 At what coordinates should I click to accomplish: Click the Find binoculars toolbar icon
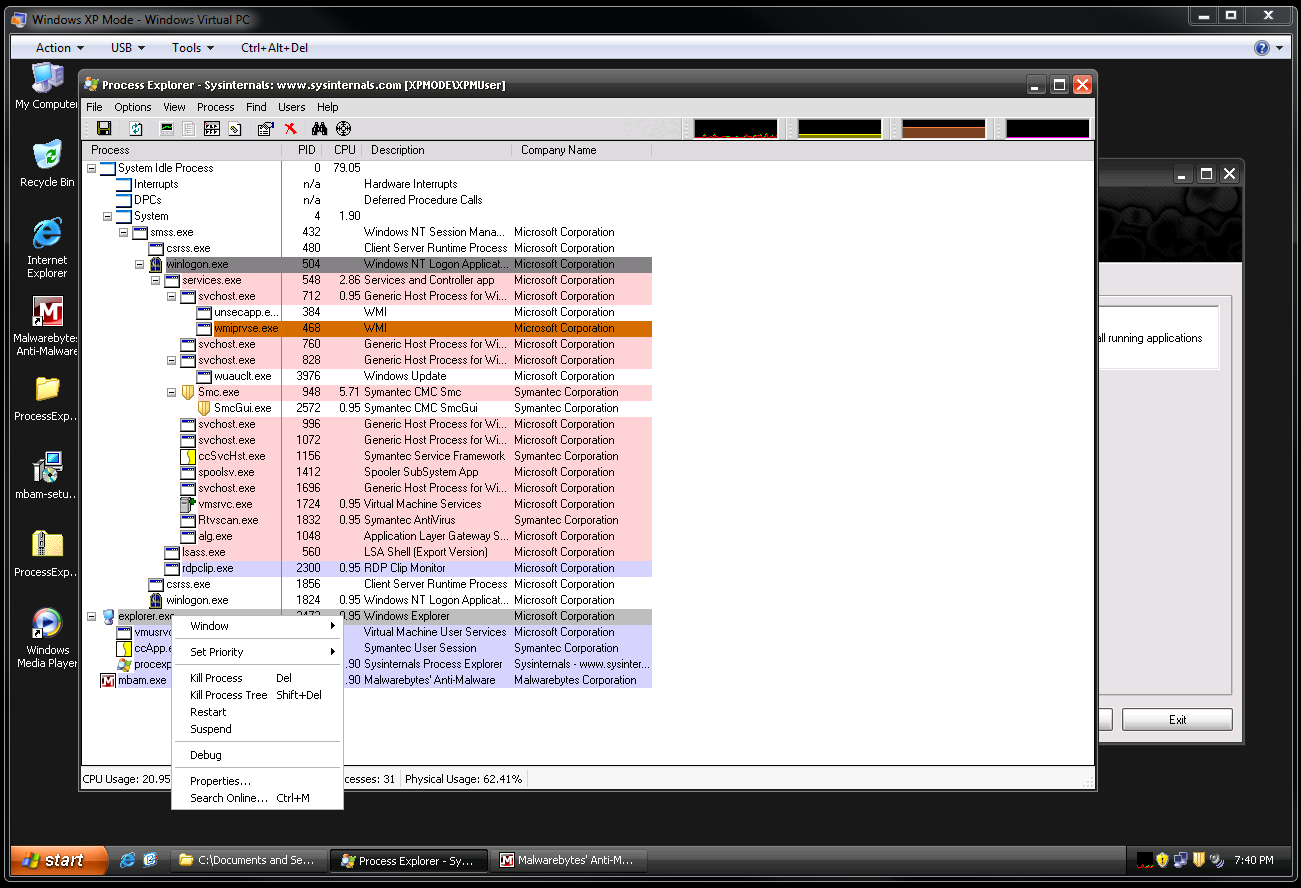tap(319, 128)
